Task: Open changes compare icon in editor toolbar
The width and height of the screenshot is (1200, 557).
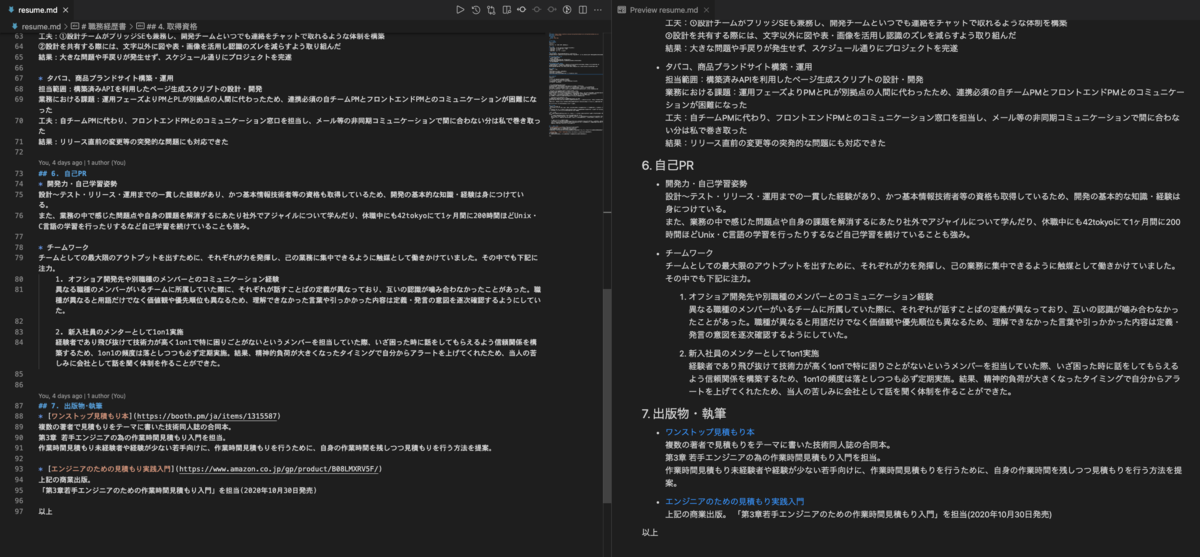Action: pos(491,10)
